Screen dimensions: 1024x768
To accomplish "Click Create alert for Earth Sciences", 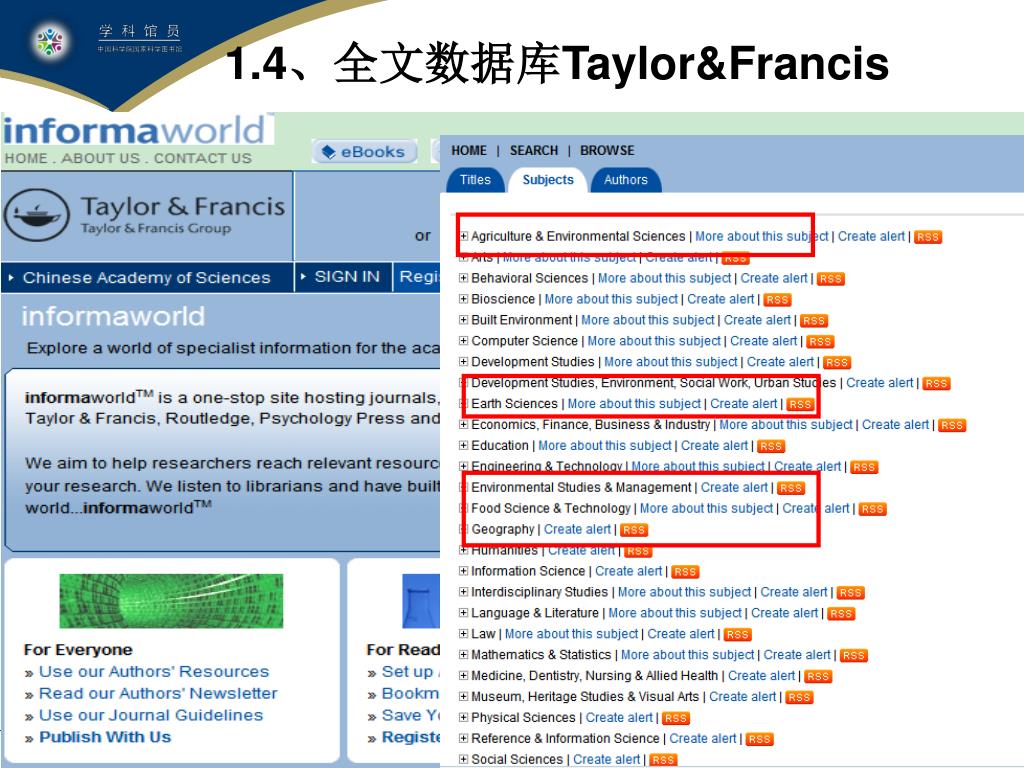I will coord(743,404).
